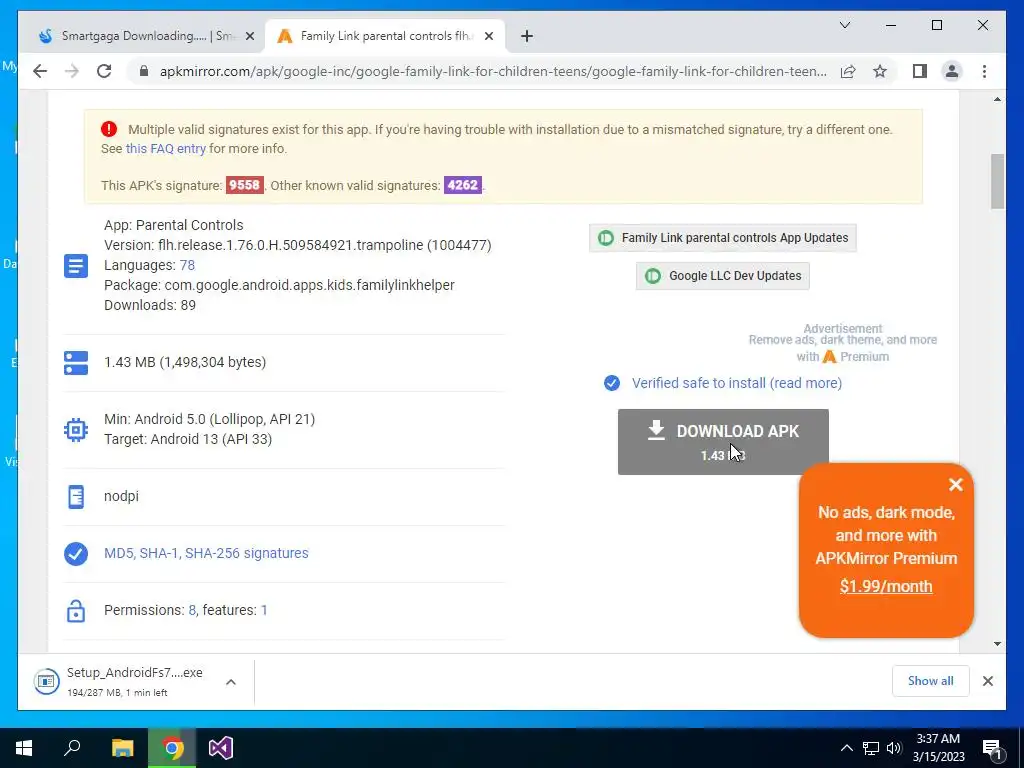Close the Family Link parental controls tab
This screenshot has width=1024, height=768.
click(x=488, y=36)
